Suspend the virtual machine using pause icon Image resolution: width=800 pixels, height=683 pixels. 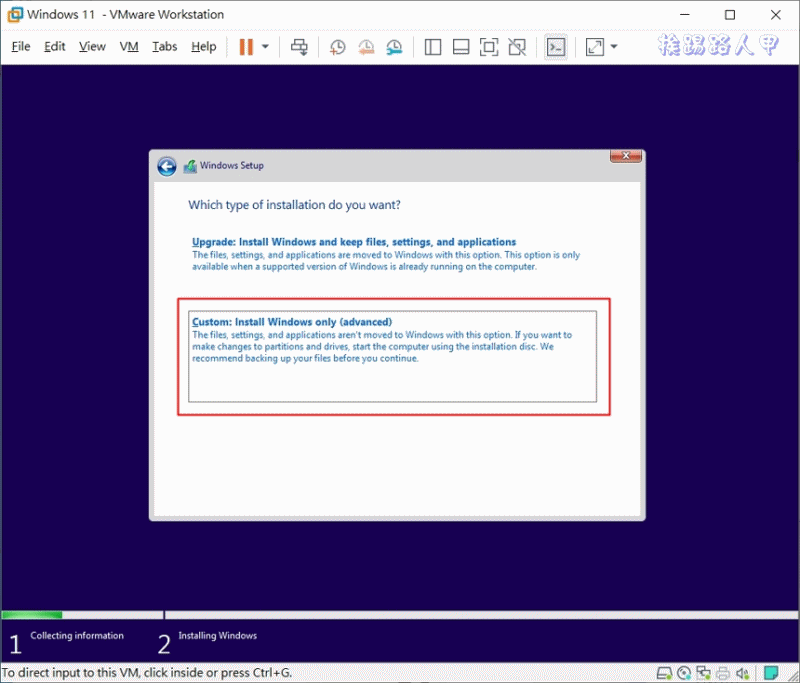(x=244, y=47)
